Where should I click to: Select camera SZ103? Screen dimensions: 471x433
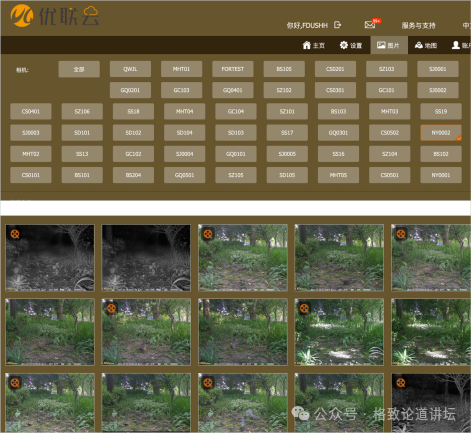click(x=386, y=69)
